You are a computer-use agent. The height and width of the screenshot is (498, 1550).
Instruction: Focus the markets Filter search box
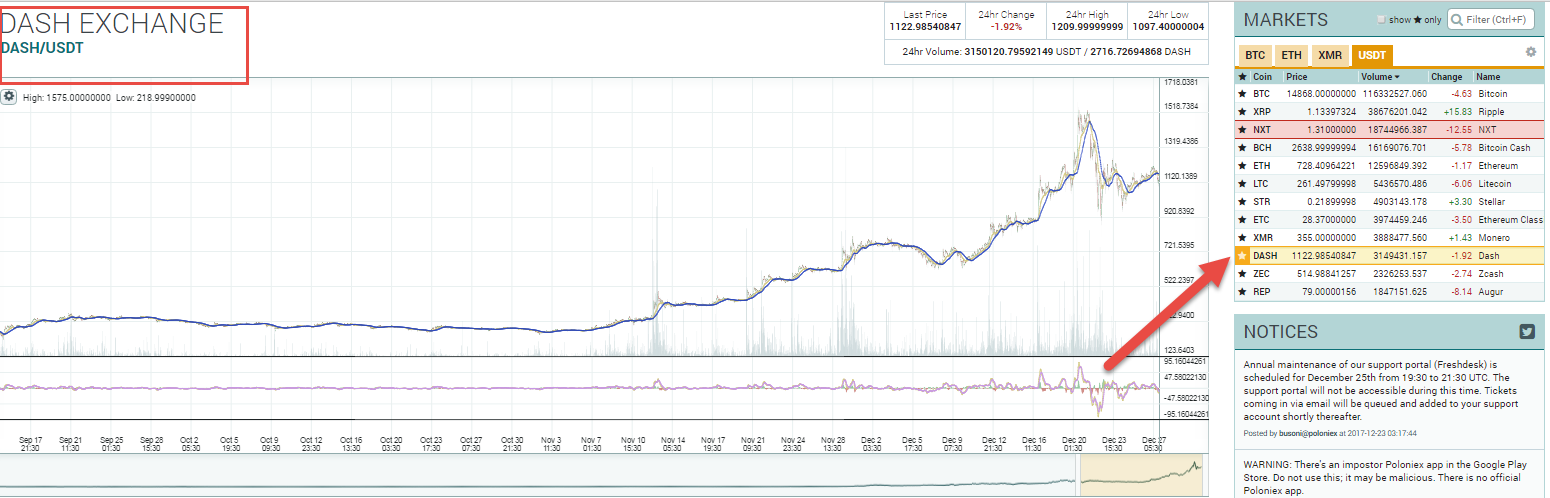(x=1497, y=20)
